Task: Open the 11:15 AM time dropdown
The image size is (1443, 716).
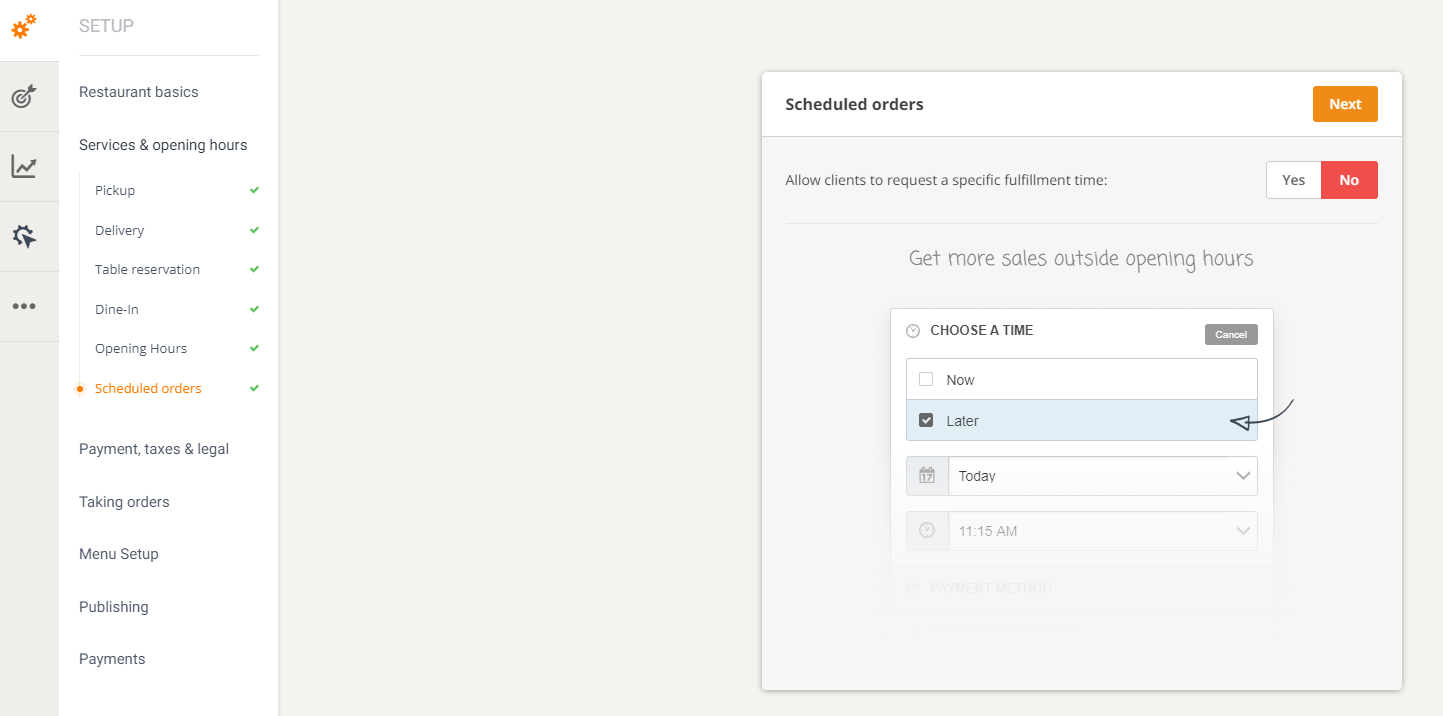Action: tap(1102, 531)
